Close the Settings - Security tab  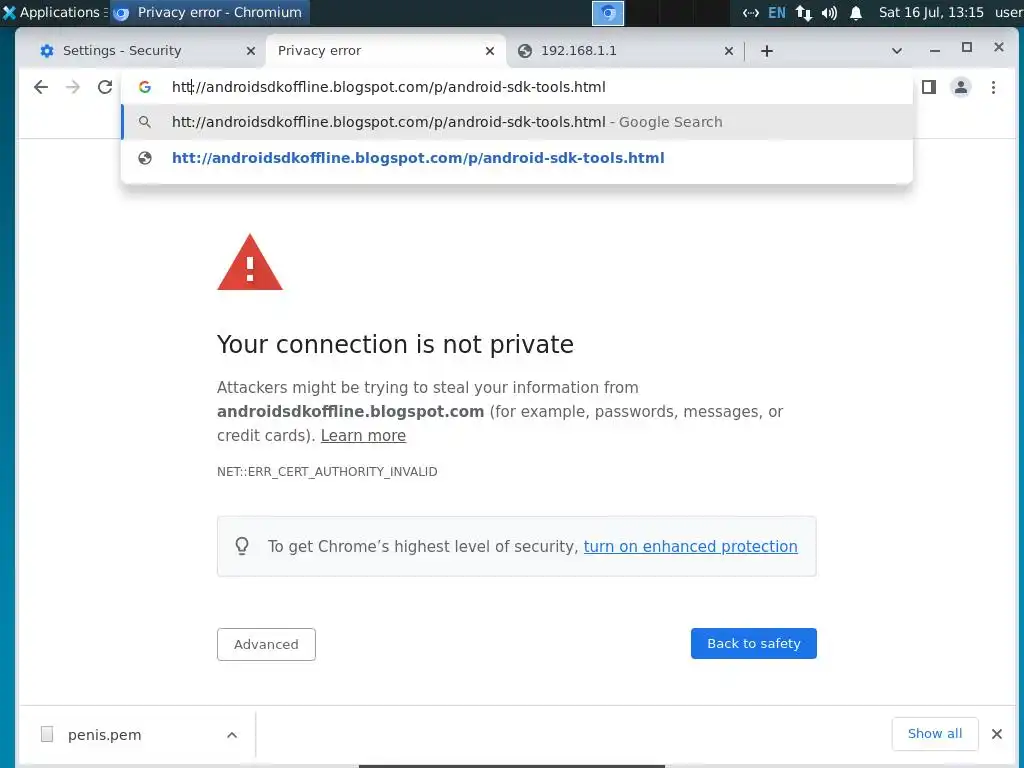[251, 51]
